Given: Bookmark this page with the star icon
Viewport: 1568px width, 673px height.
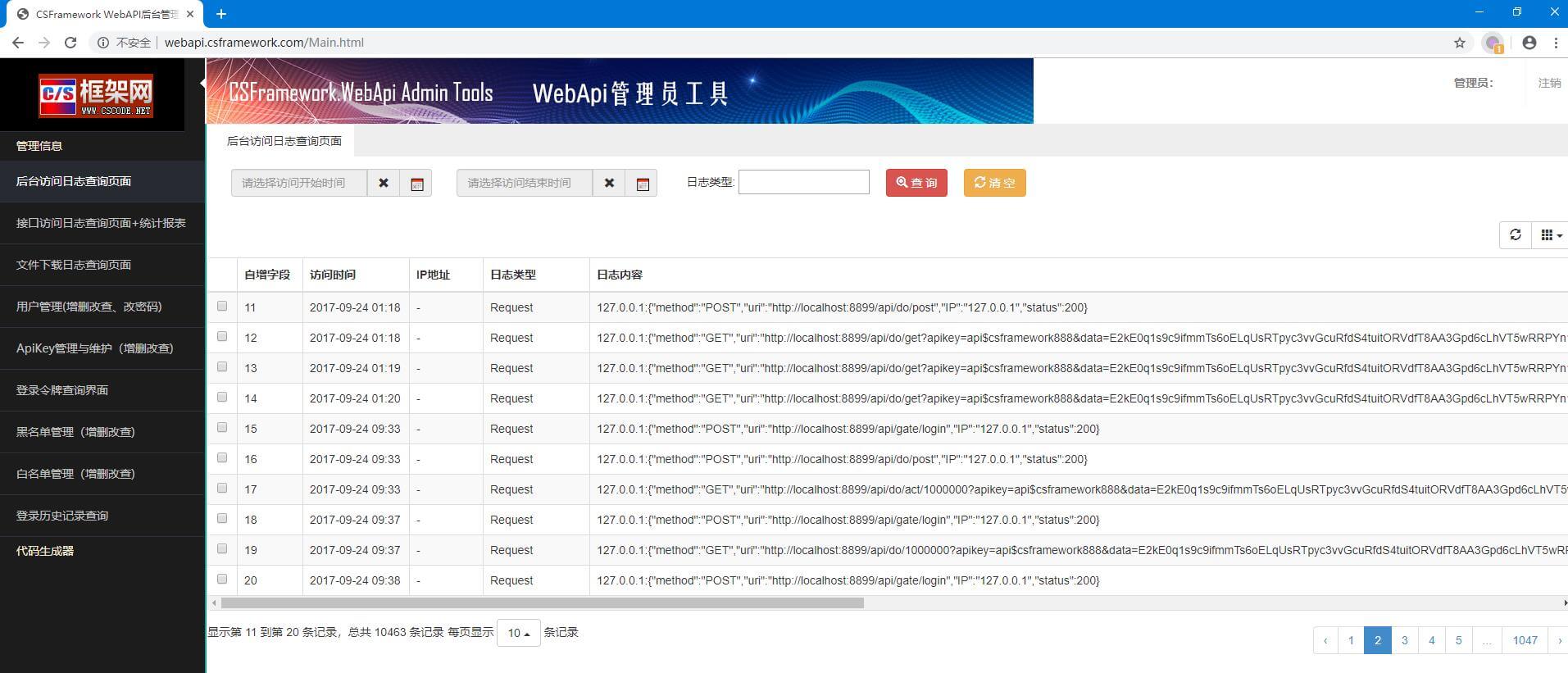Looking at the screenshot, I should 1459,43.
